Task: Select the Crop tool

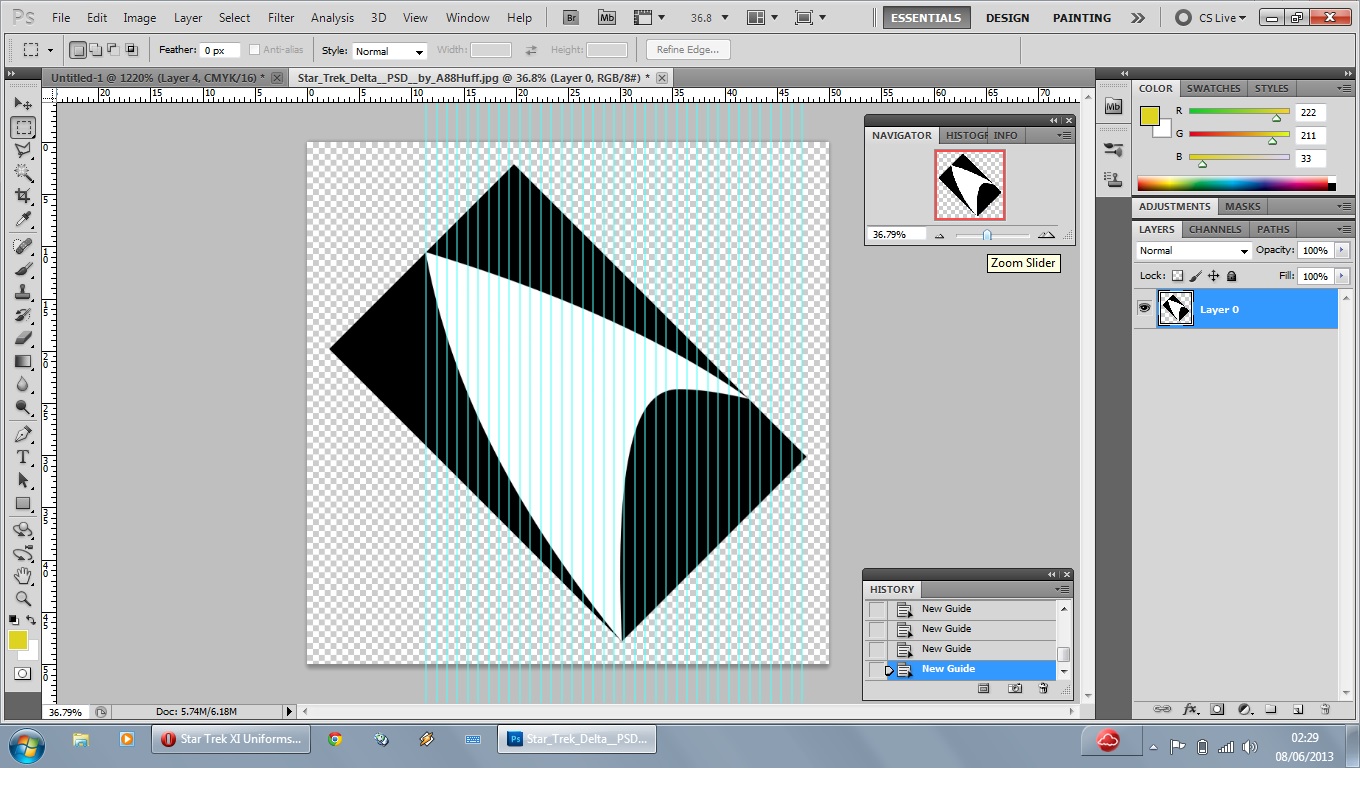Action: (x=23, y=196)
